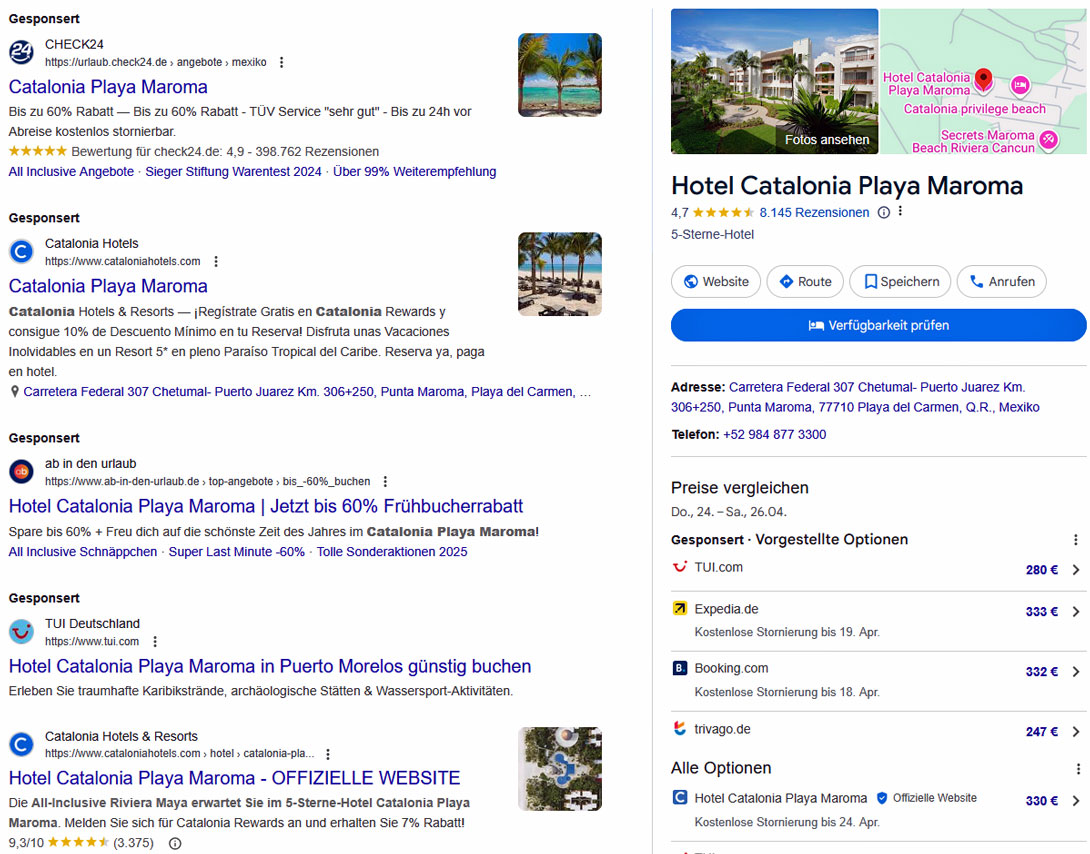Expand the TUI.com 280 € price option
Image resolution: width=1090 pixels, height=854 pixels.
[x=1078, y=569]
